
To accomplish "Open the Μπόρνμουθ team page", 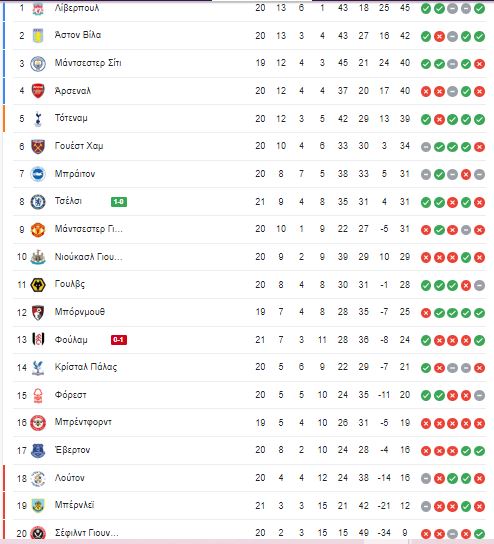I will [79, 312].
